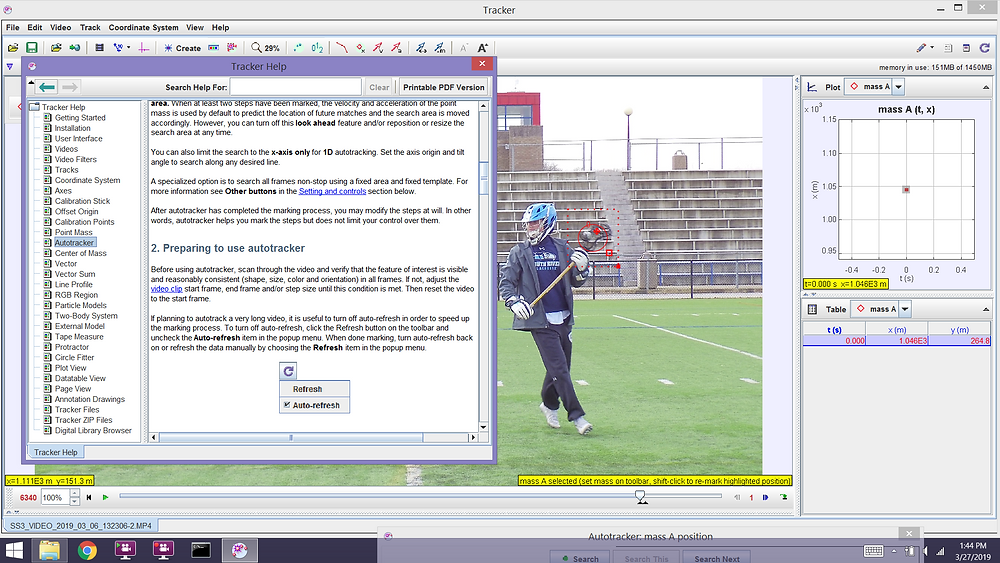Open the Track menu

click(90, 27)
